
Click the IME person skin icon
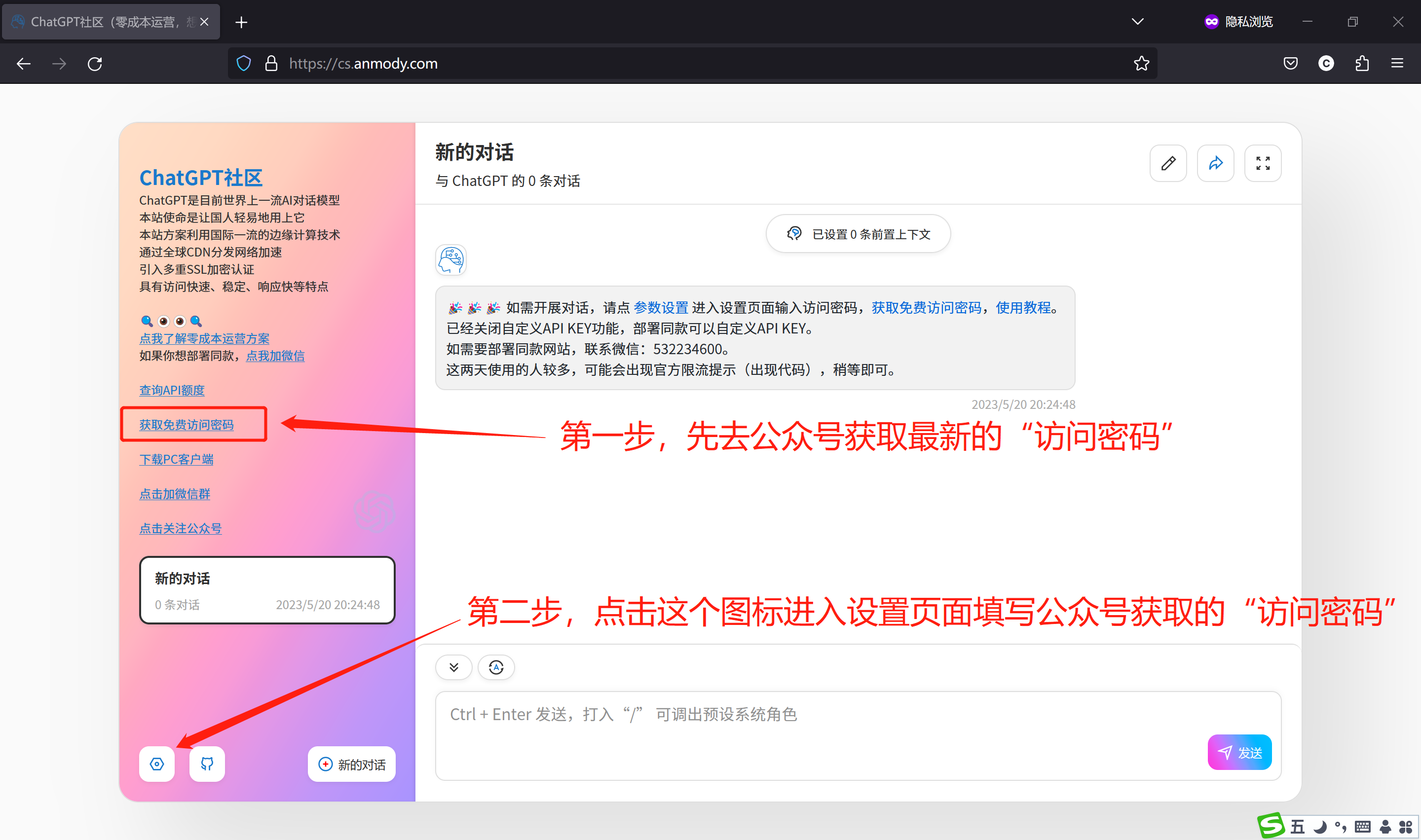tap(1385, 827)
